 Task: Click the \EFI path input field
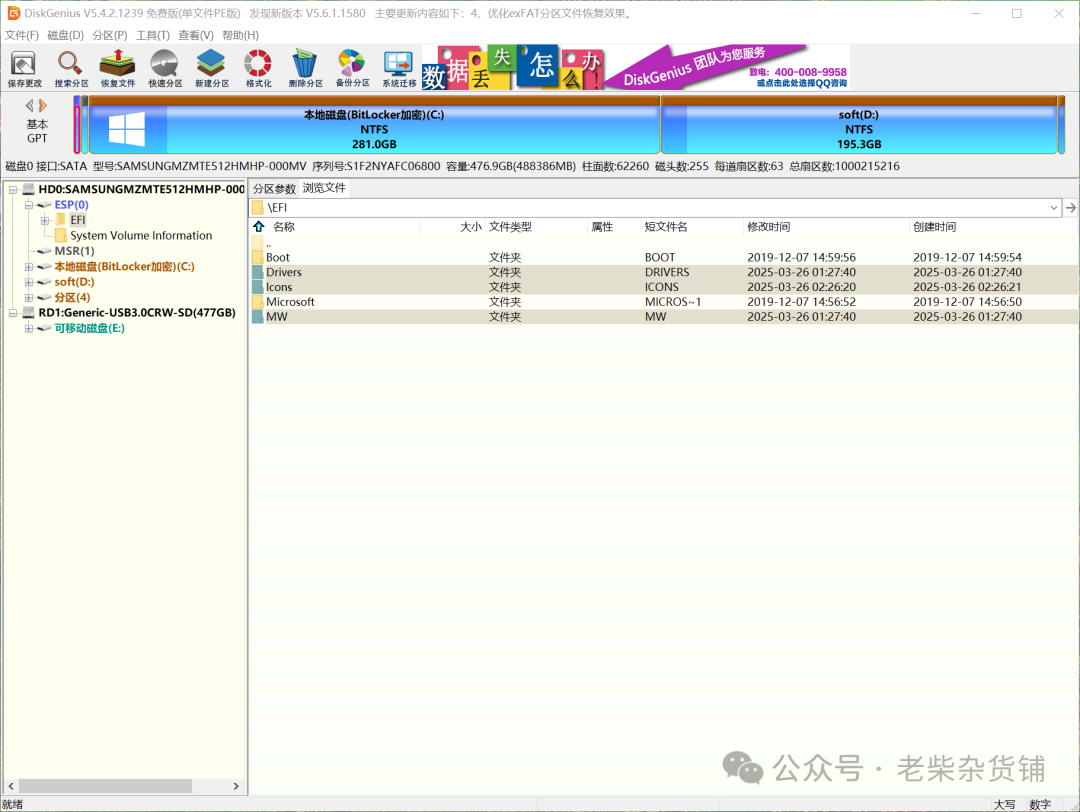(654, 207)
